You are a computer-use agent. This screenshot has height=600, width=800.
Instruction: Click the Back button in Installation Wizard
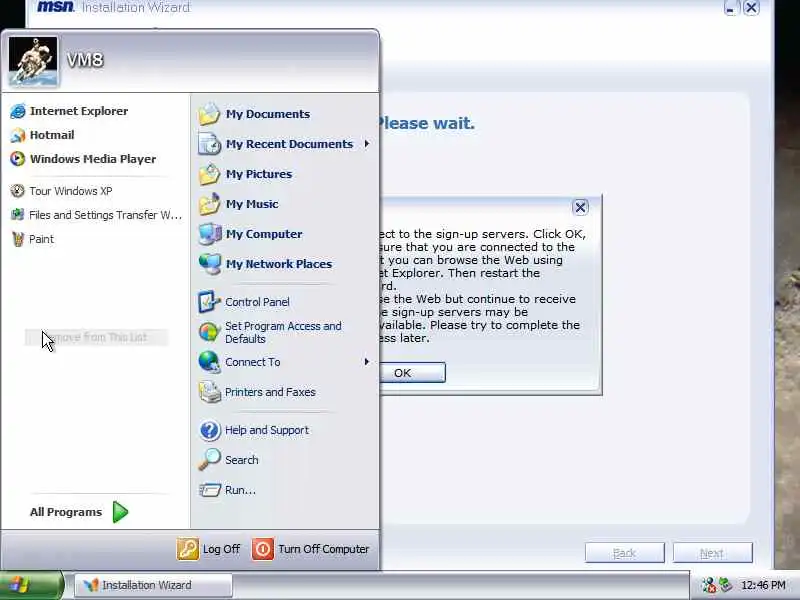[x=624, y=553]
